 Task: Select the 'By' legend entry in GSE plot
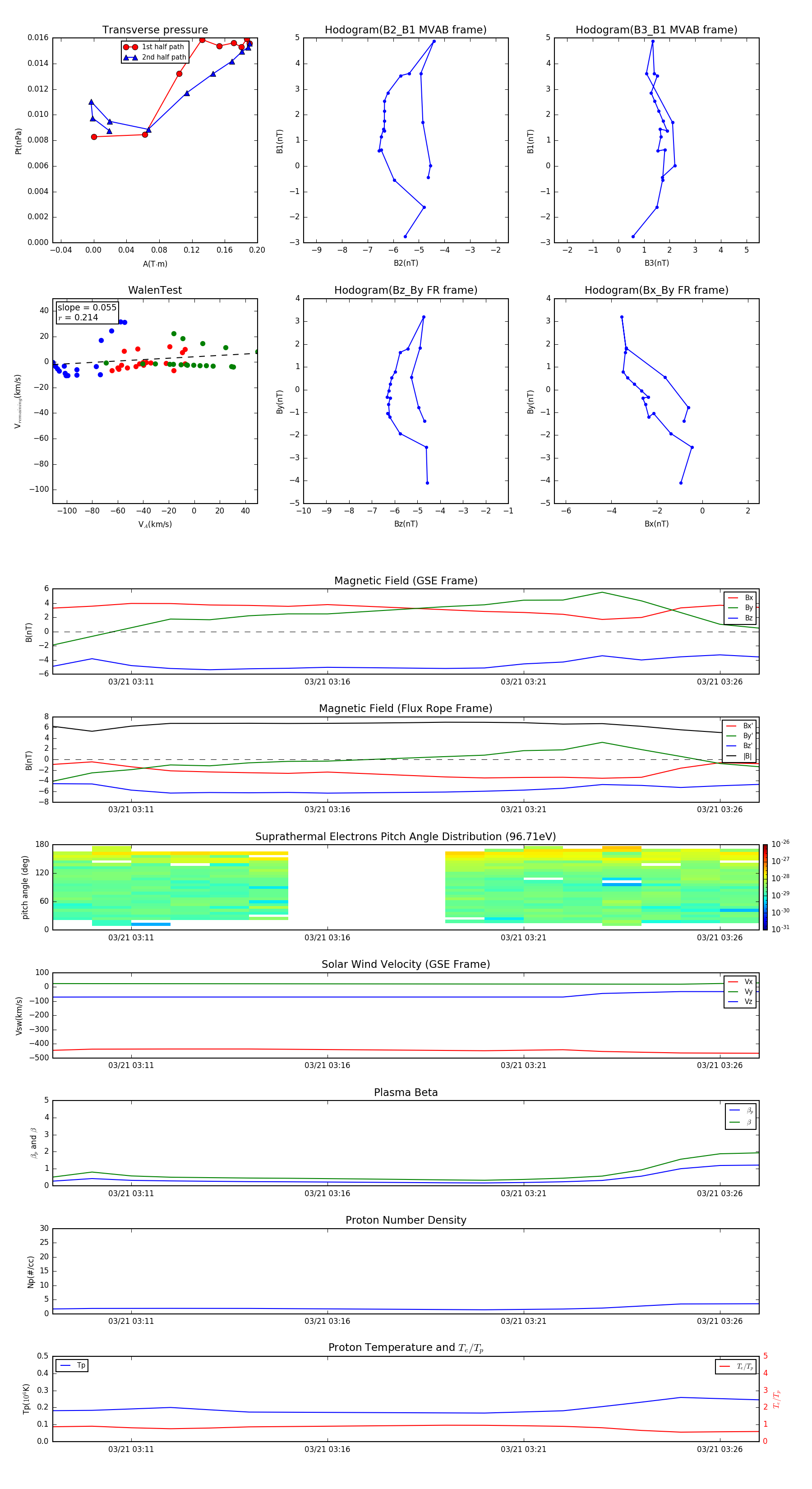click(740, 608)
